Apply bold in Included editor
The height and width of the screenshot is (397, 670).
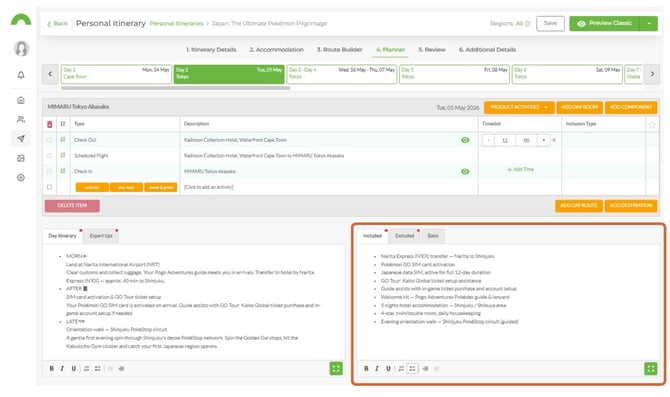[366, 368]
